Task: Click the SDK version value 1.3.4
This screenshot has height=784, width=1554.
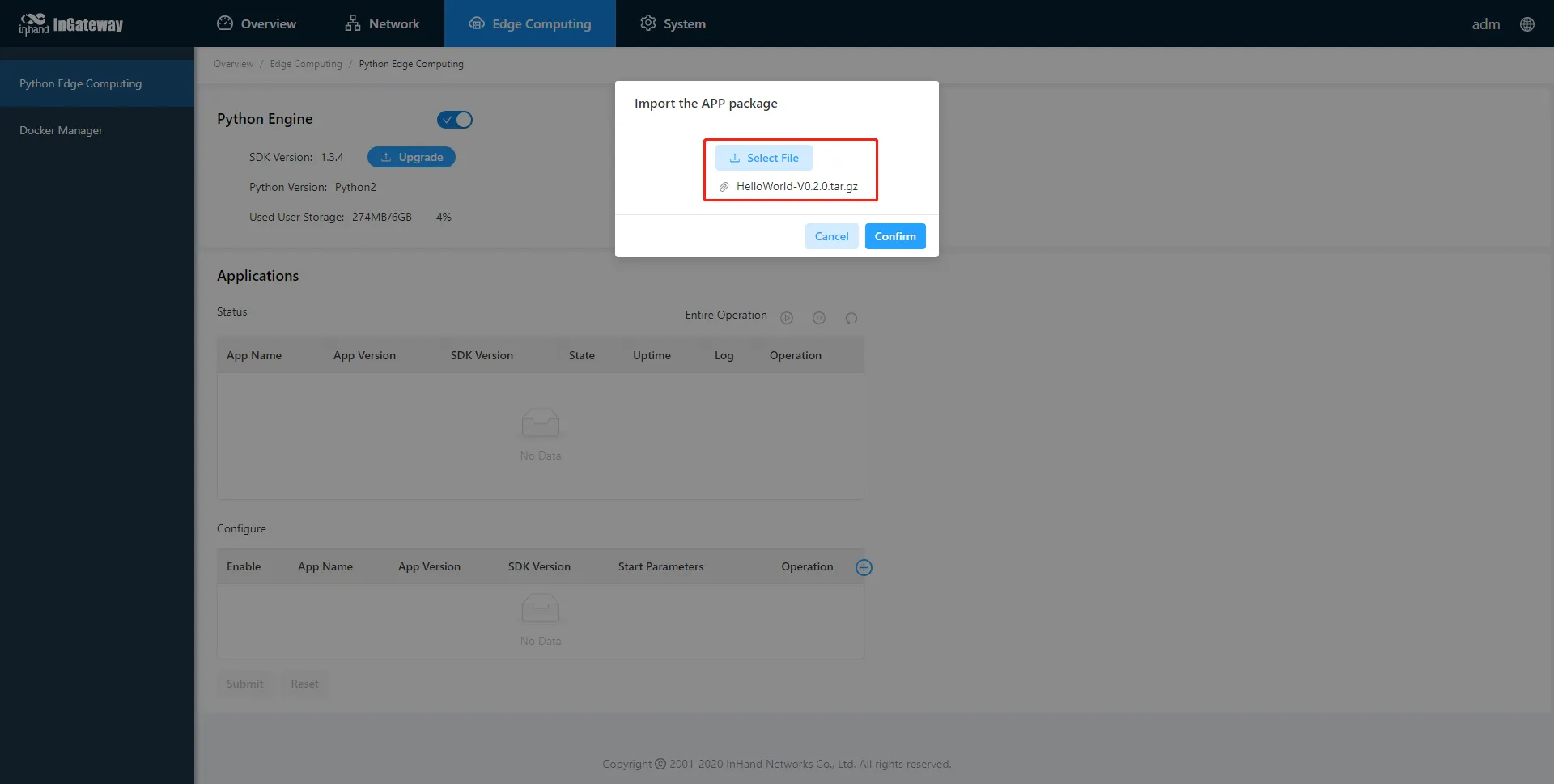Action: (332, 157)
